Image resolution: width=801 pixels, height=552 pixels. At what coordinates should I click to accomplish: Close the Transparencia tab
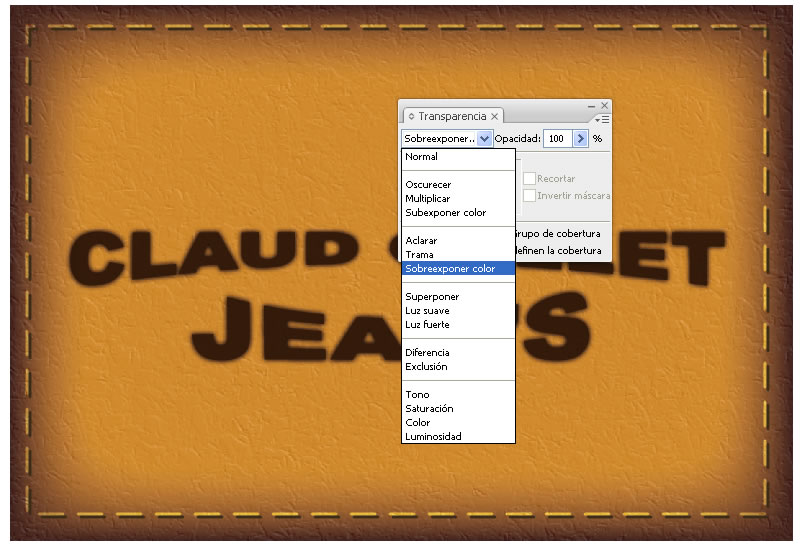pyautogui.click(x=494, y=117)
